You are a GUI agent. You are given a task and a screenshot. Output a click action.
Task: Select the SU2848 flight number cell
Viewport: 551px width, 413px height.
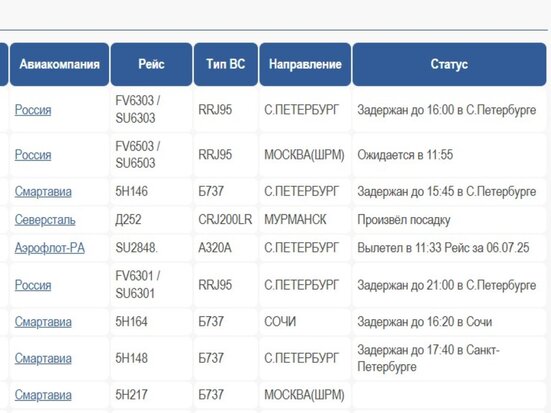151,248
